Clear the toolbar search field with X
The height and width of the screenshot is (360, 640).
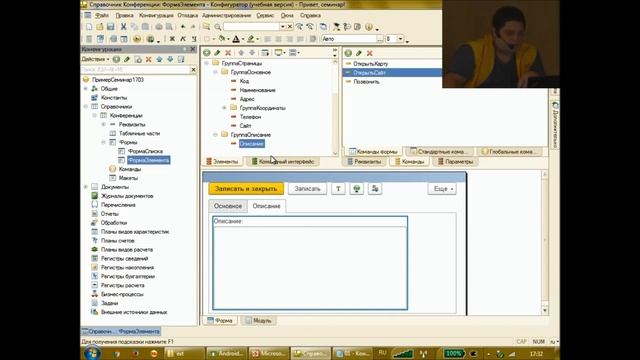click(290, 27)
